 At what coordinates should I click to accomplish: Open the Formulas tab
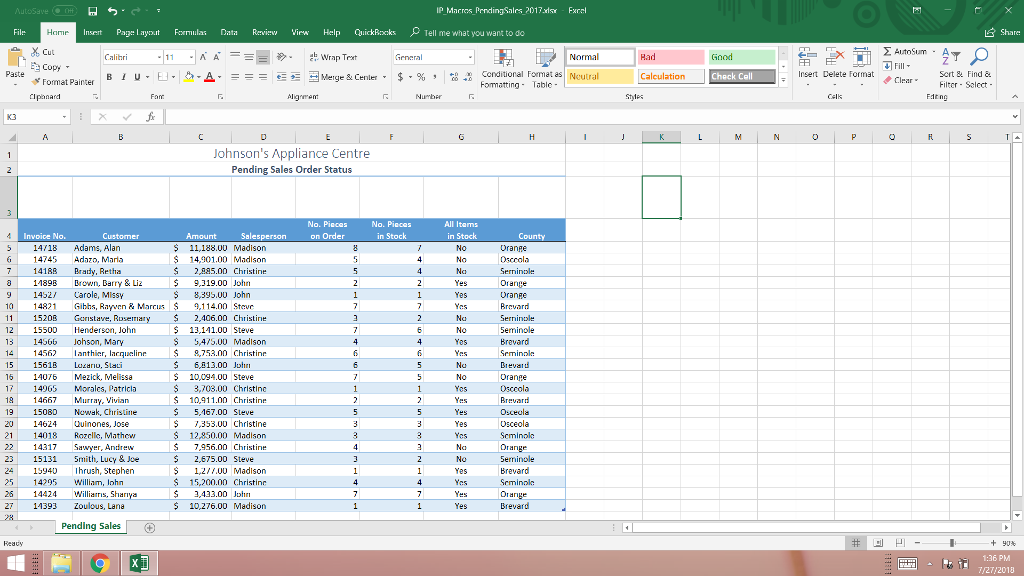point(190,32)
